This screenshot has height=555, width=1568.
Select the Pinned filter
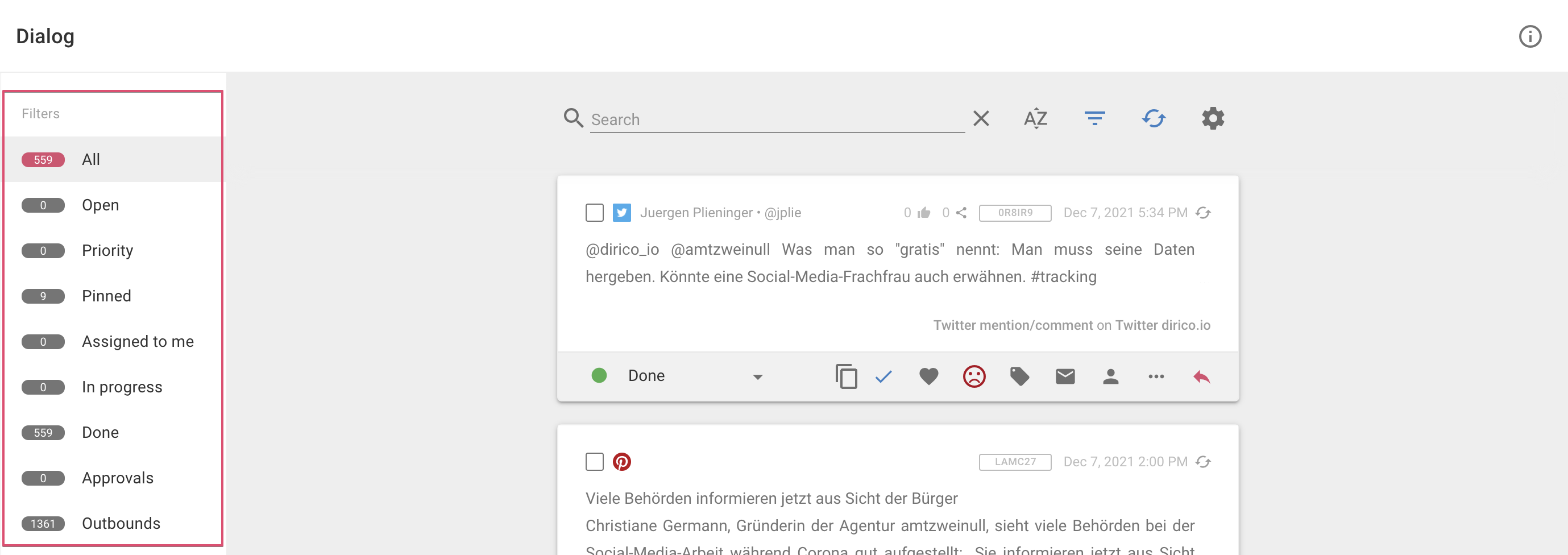click(106, 296)
